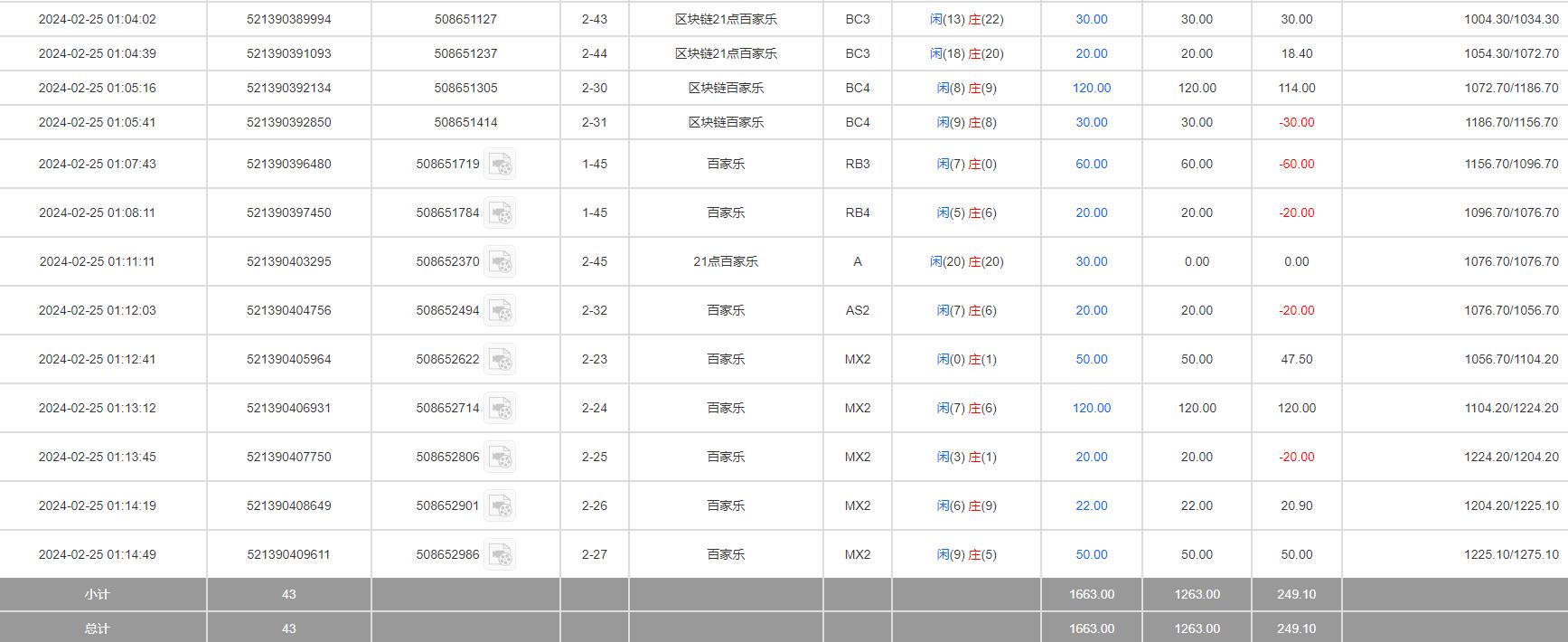Viewport: 1568px width, 642px height.
Task: Click the 总计 grand total row label
Action: click(97, 628)
